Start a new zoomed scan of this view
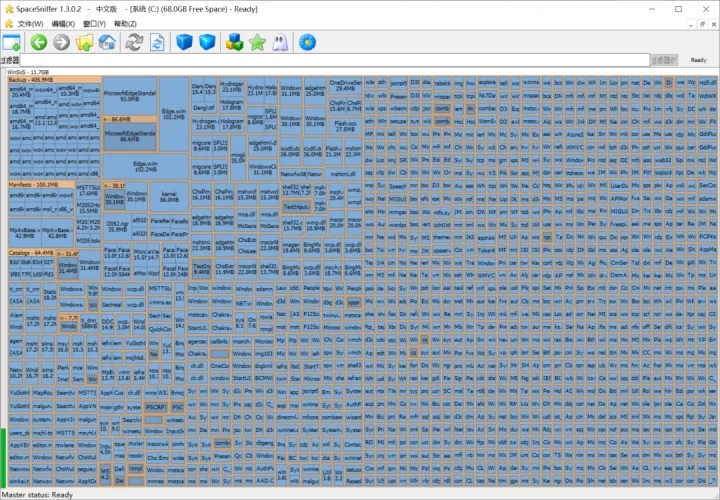Viewport: 720px width, 500px height. coord(157,42)
